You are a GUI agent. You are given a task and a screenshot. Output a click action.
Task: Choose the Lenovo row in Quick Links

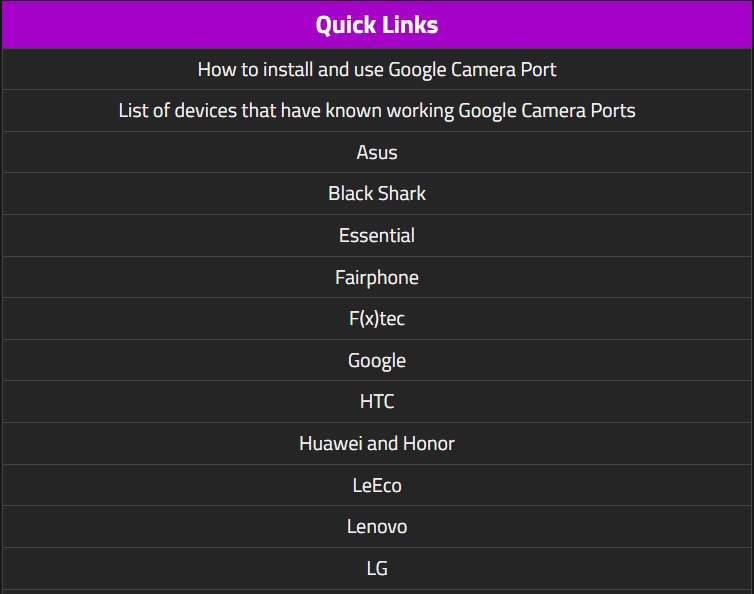tap(377, 527)
